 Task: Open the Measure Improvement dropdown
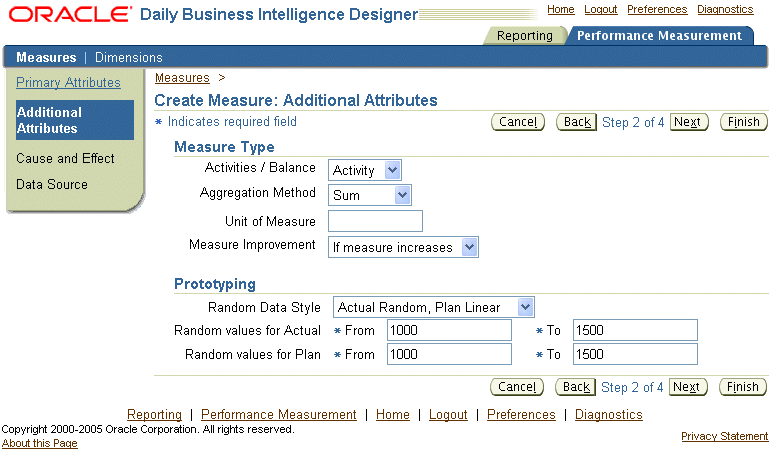click(404, 247)
